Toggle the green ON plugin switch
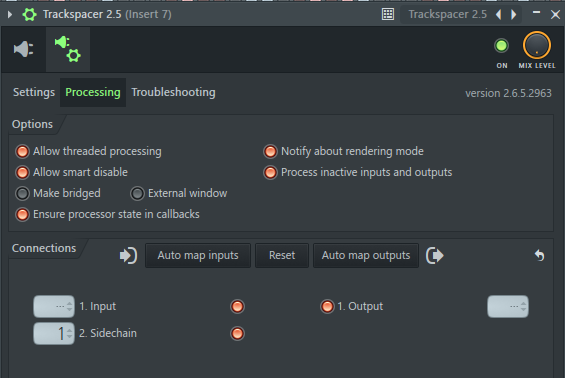Screen dimensions: 565x378 [501, 46]
